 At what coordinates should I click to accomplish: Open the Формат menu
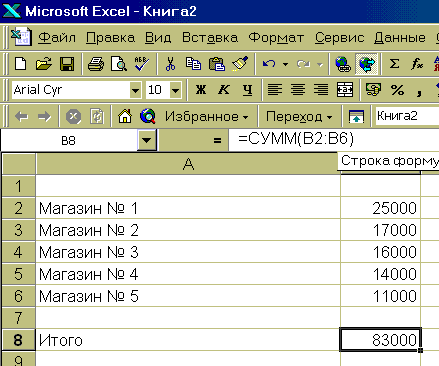(276, 38)
